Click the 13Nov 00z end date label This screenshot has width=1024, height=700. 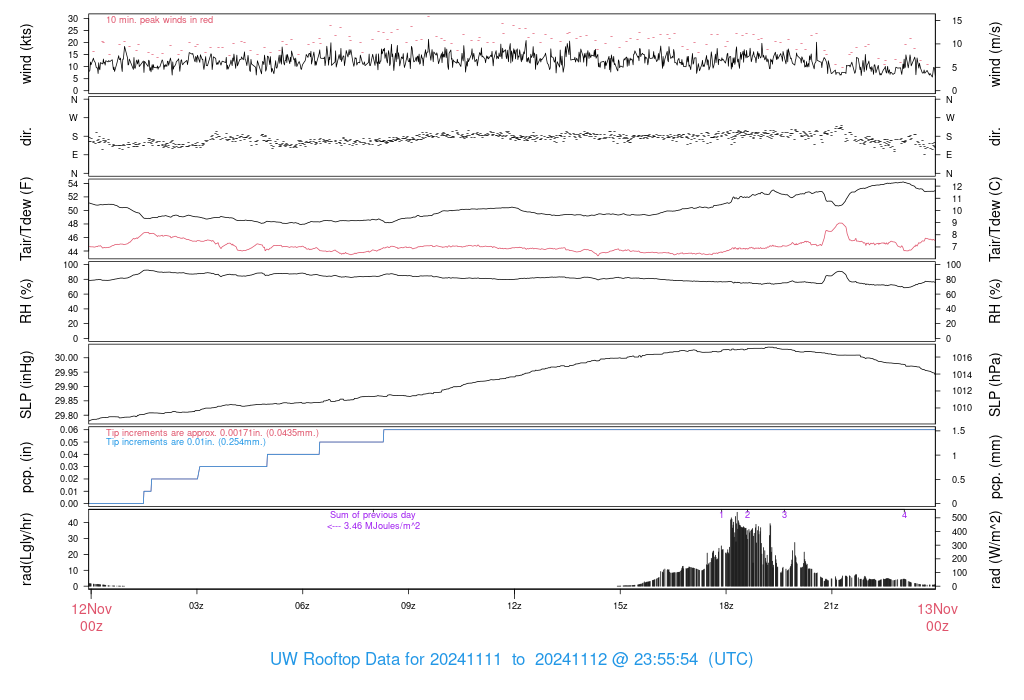tap(935, 616)
